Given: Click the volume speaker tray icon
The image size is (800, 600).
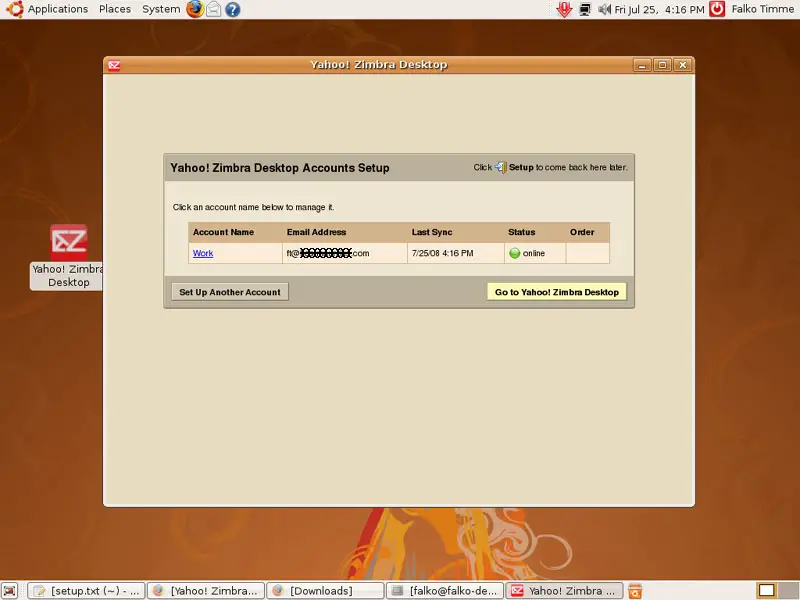Looking at the screenshot, I should pos(604,9).
